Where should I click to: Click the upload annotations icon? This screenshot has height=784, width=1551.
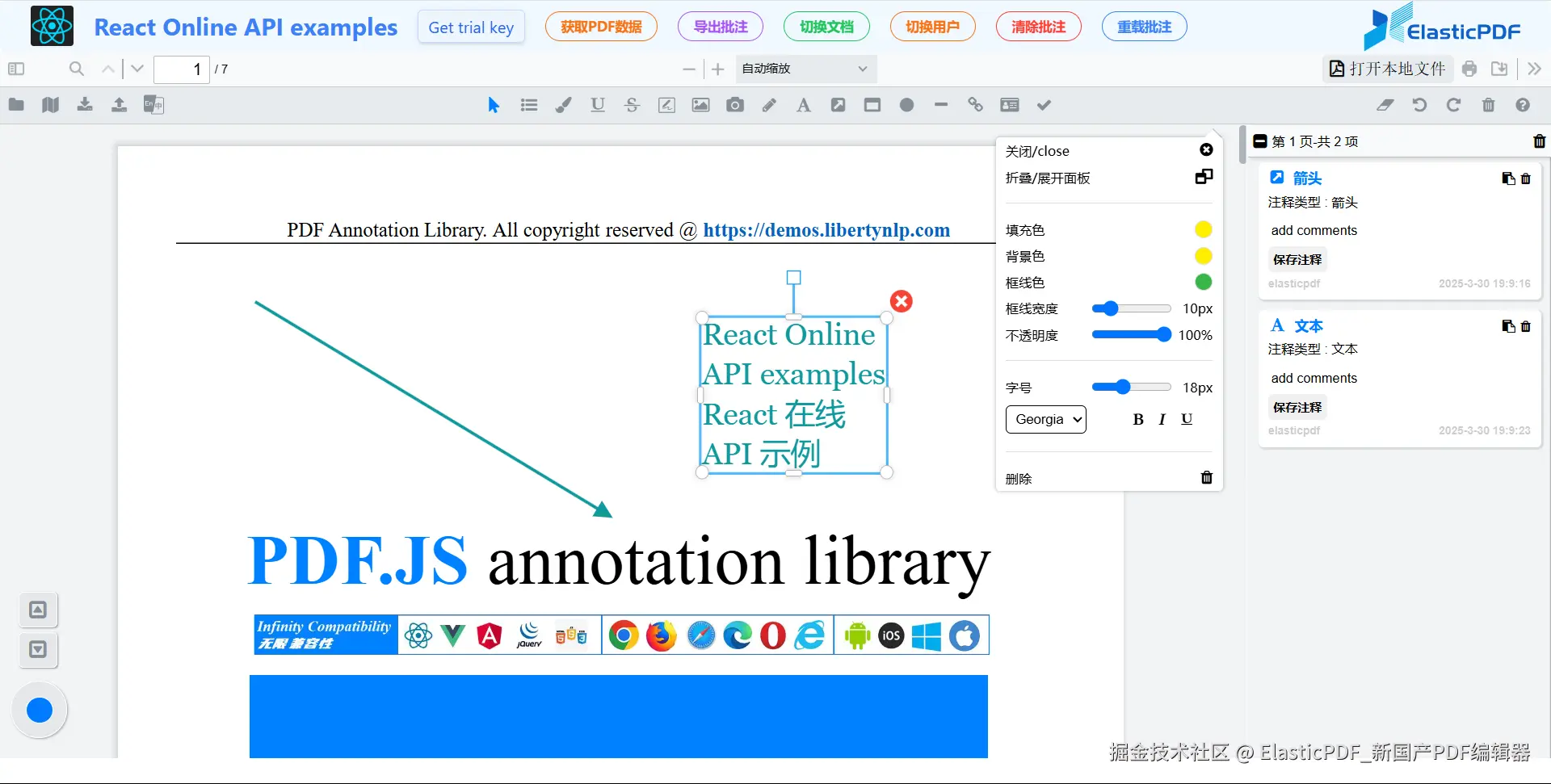pyautogui.click(x=119, y=104)
